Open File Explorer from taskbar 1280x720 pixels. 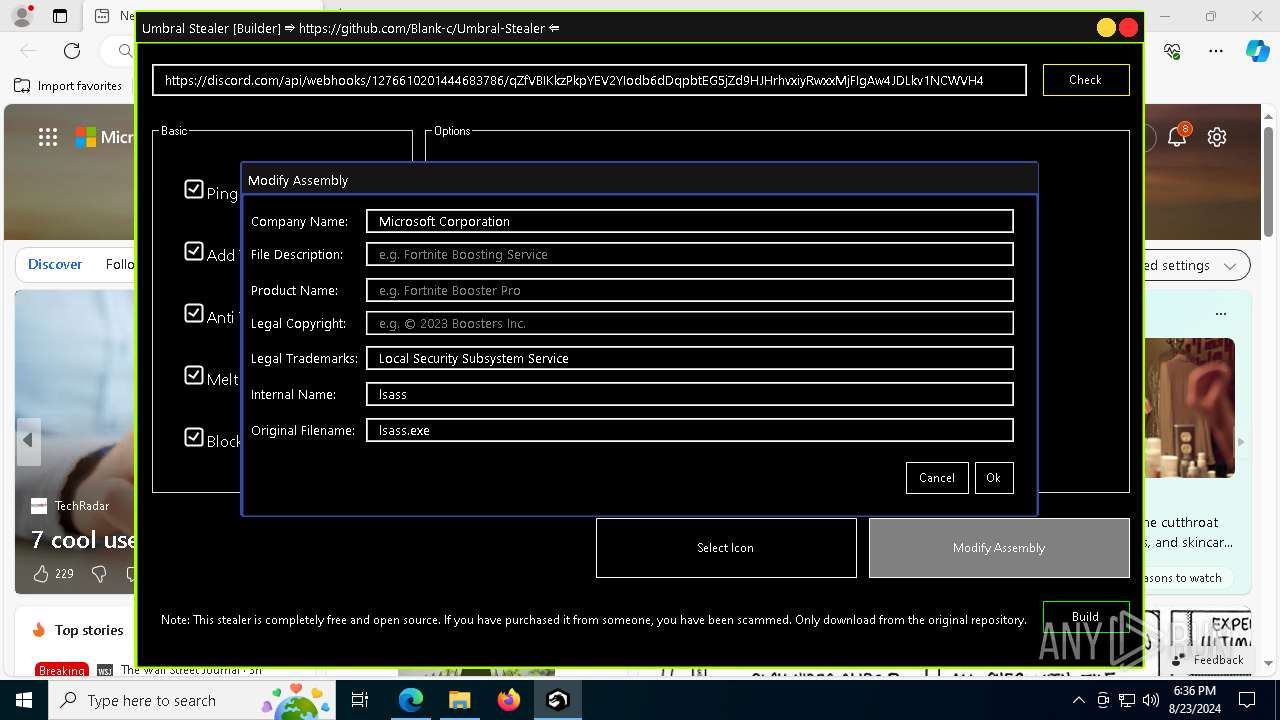[x=459, y=700]
